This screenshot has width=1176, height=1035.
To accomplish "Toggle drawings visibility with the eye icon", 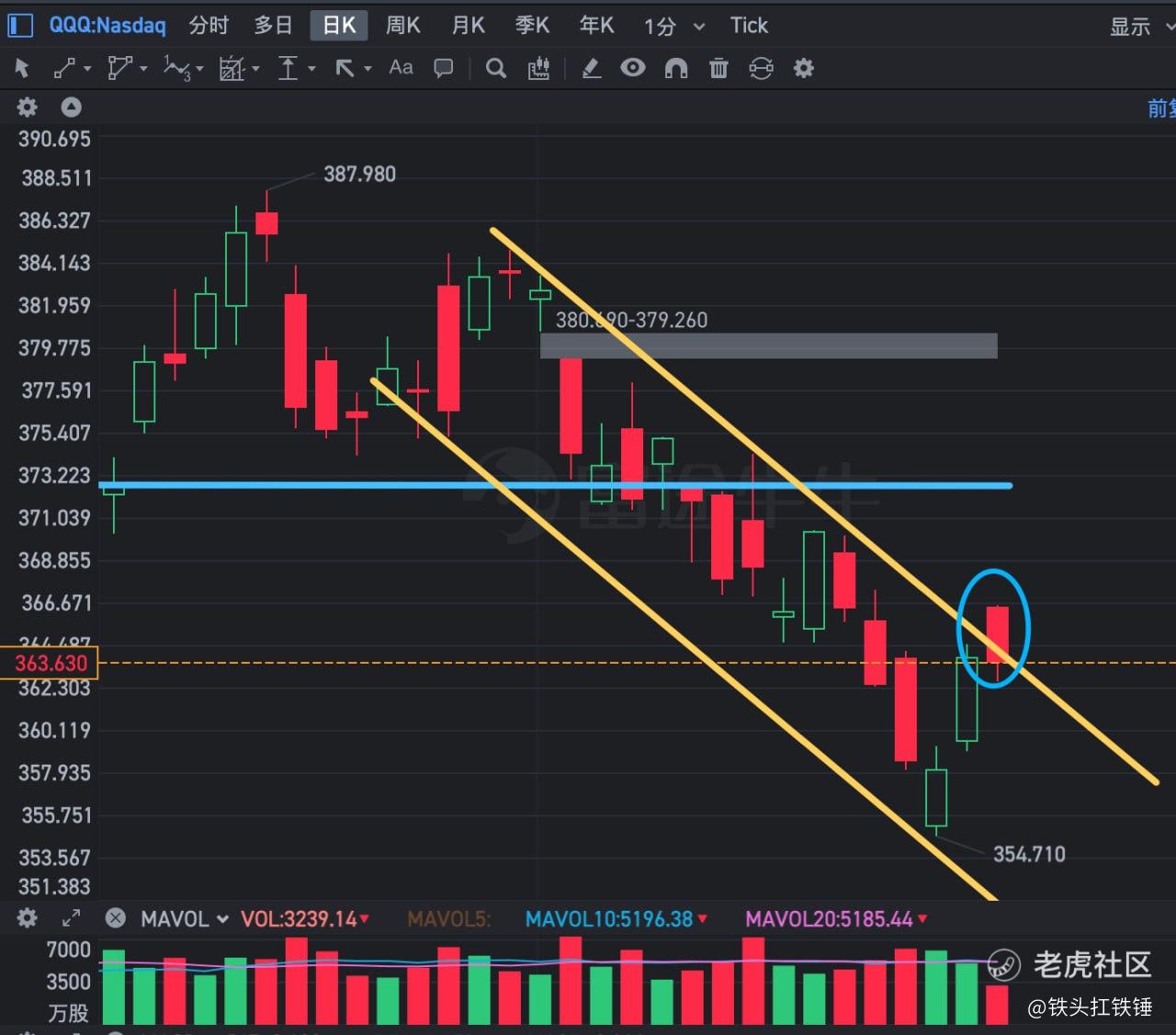I will point(633,67).
